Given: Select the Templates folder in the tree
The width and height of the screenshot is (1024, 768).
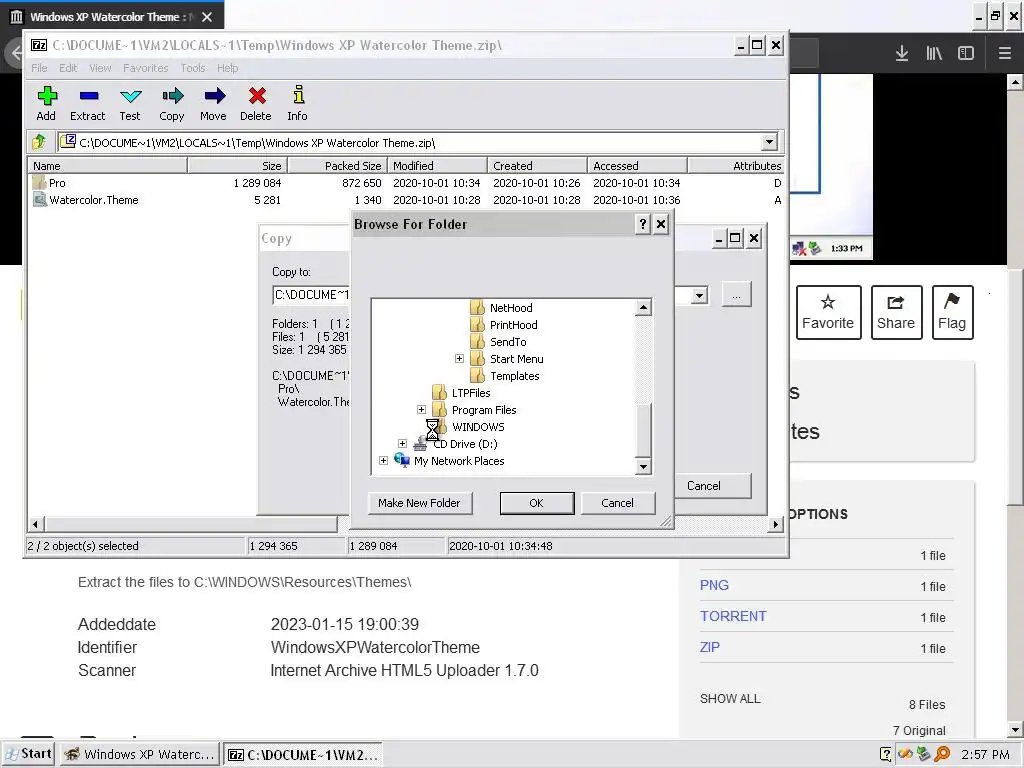Looking at the screenshot, I should tap(515, 376).
